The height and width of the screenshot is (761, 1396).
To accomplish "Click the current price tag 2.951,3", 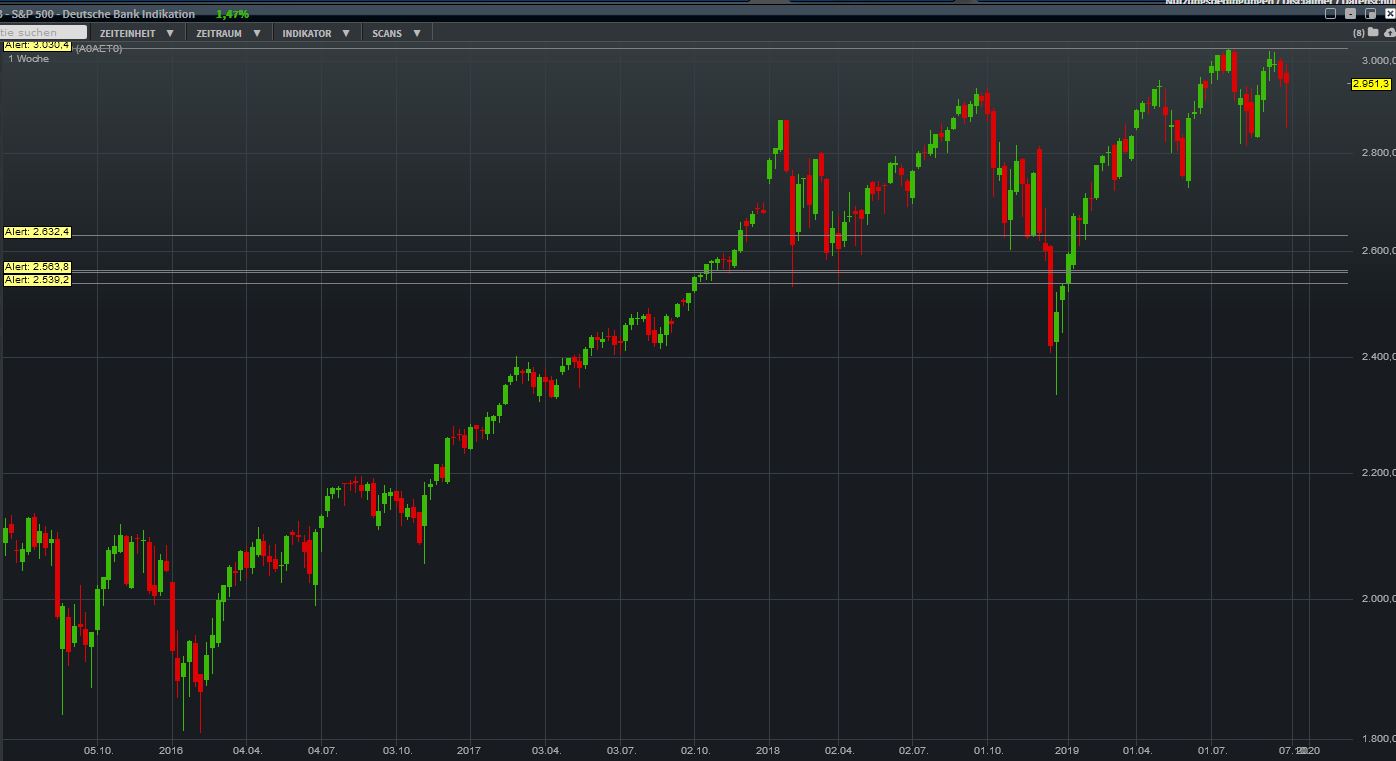I will [1370, 85].
